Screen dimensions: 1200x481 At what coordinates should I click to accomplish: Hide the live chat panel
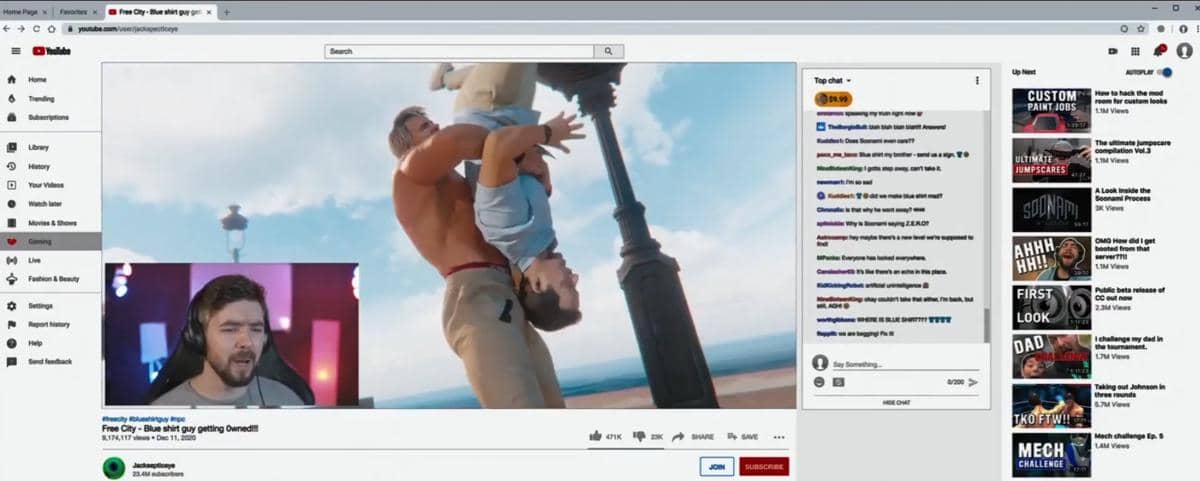pyautogui.click(x=896, y=402)
